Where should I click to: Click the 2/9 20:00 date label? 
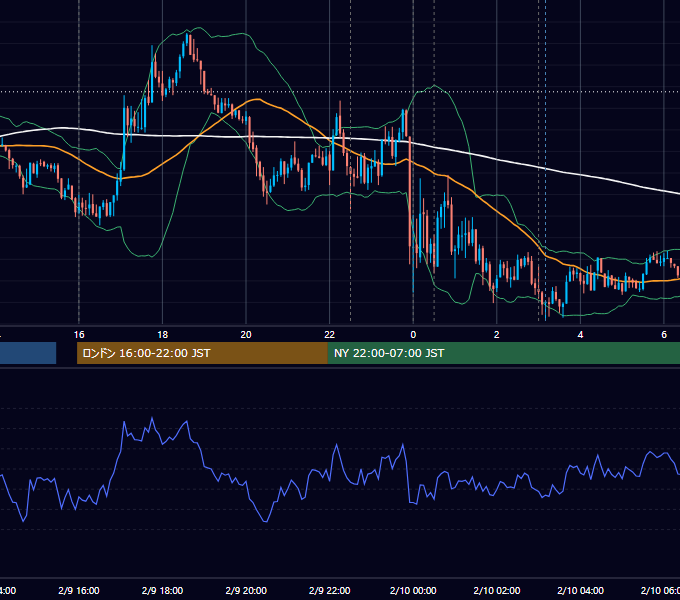point(246,590)
